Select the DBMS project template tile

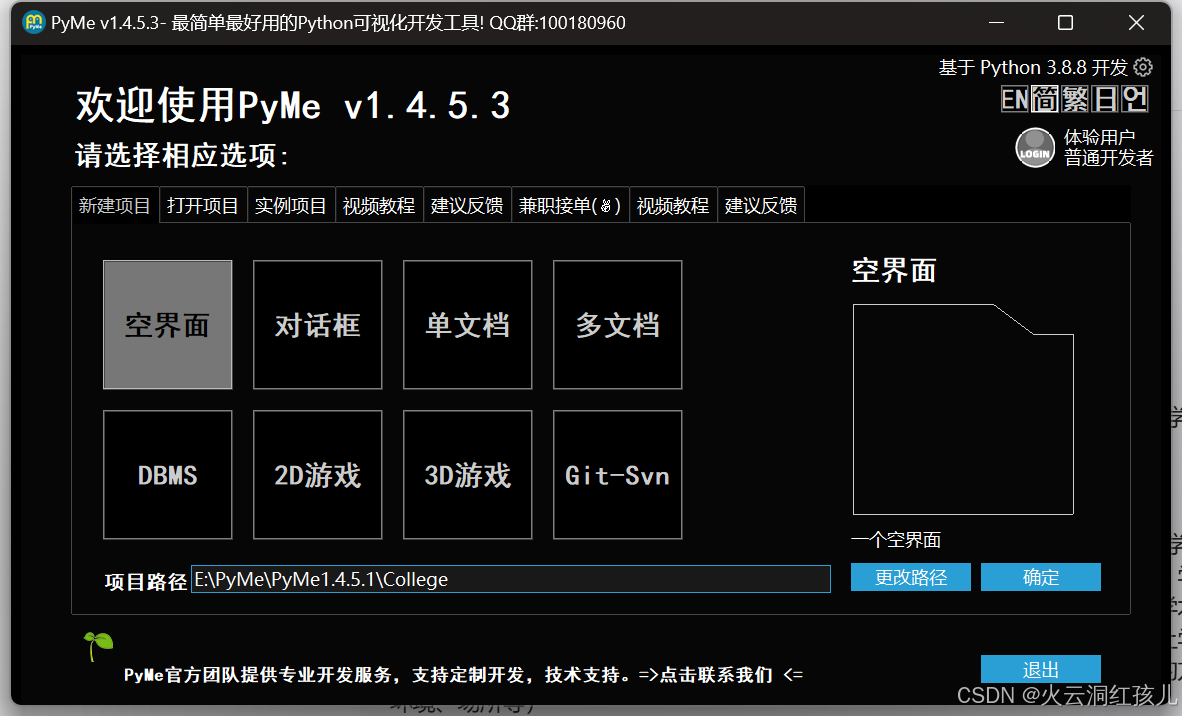167,475
